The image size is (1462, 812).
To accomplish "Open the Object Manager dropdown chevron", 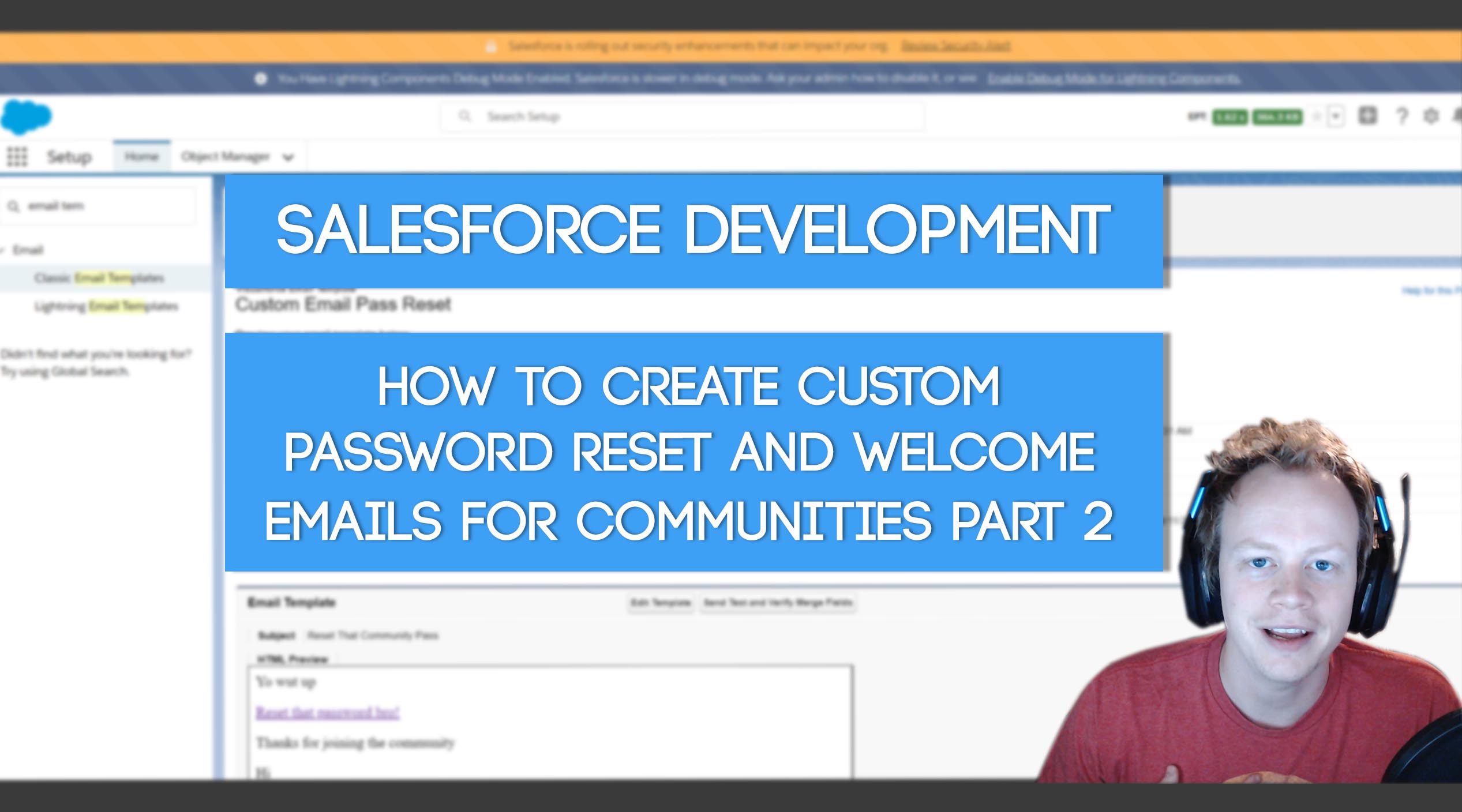I will (287, 156).
